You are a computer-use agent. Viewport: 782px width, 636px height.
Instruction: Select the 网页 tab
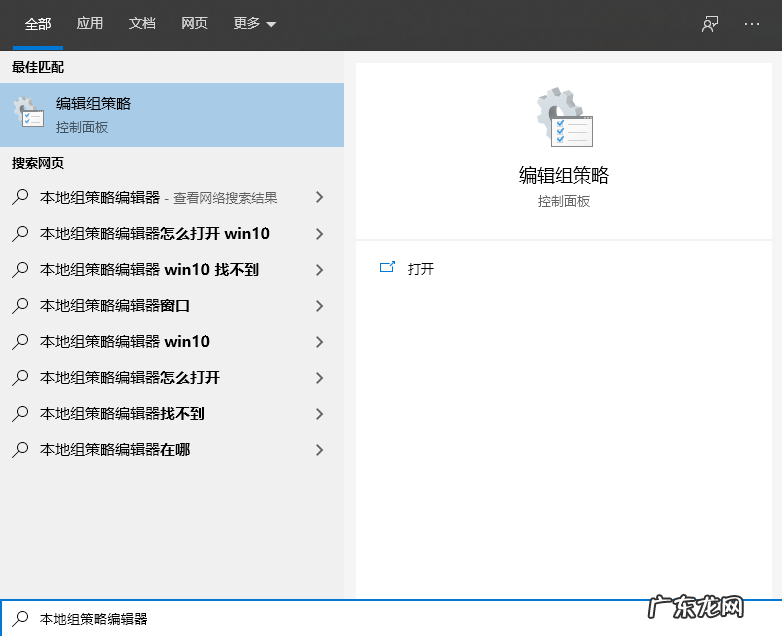tap(194, 23)
